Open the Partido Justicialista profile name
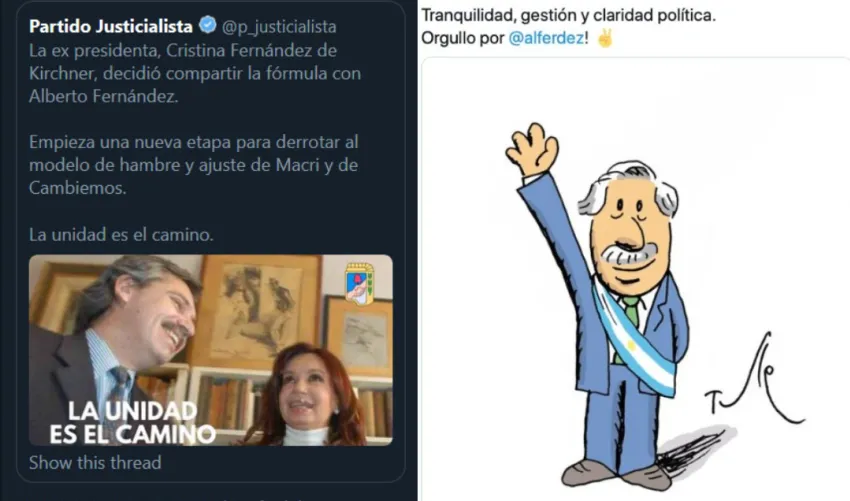The image size is (850, 501). 111,26
